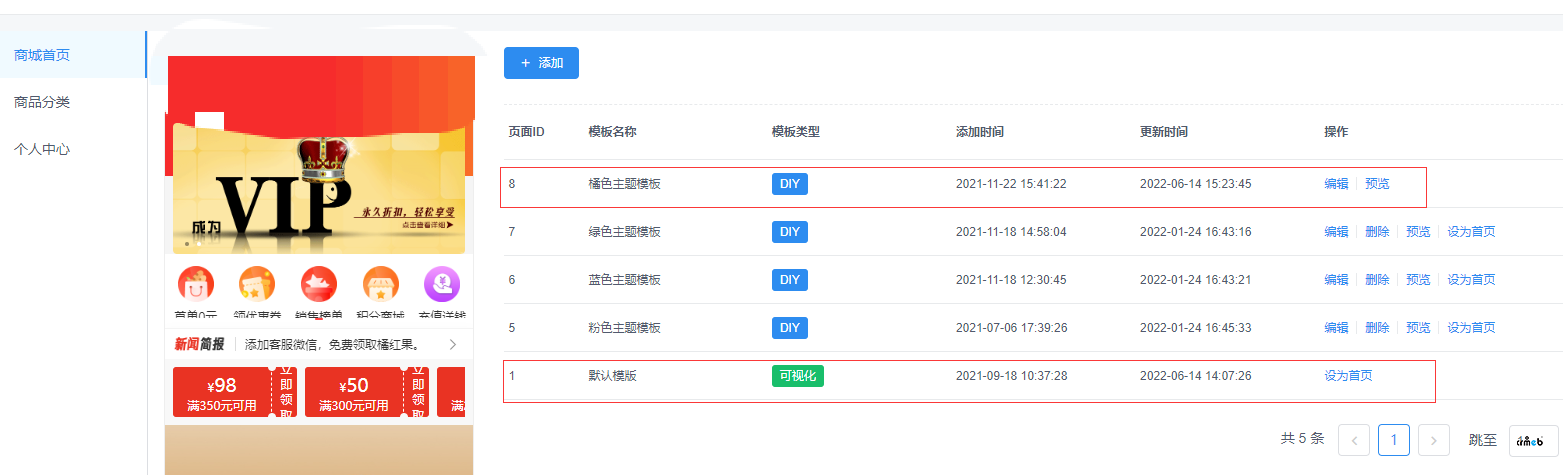Tap the points mall store icon
This screenshot has height=475, width=1563.
380,285
